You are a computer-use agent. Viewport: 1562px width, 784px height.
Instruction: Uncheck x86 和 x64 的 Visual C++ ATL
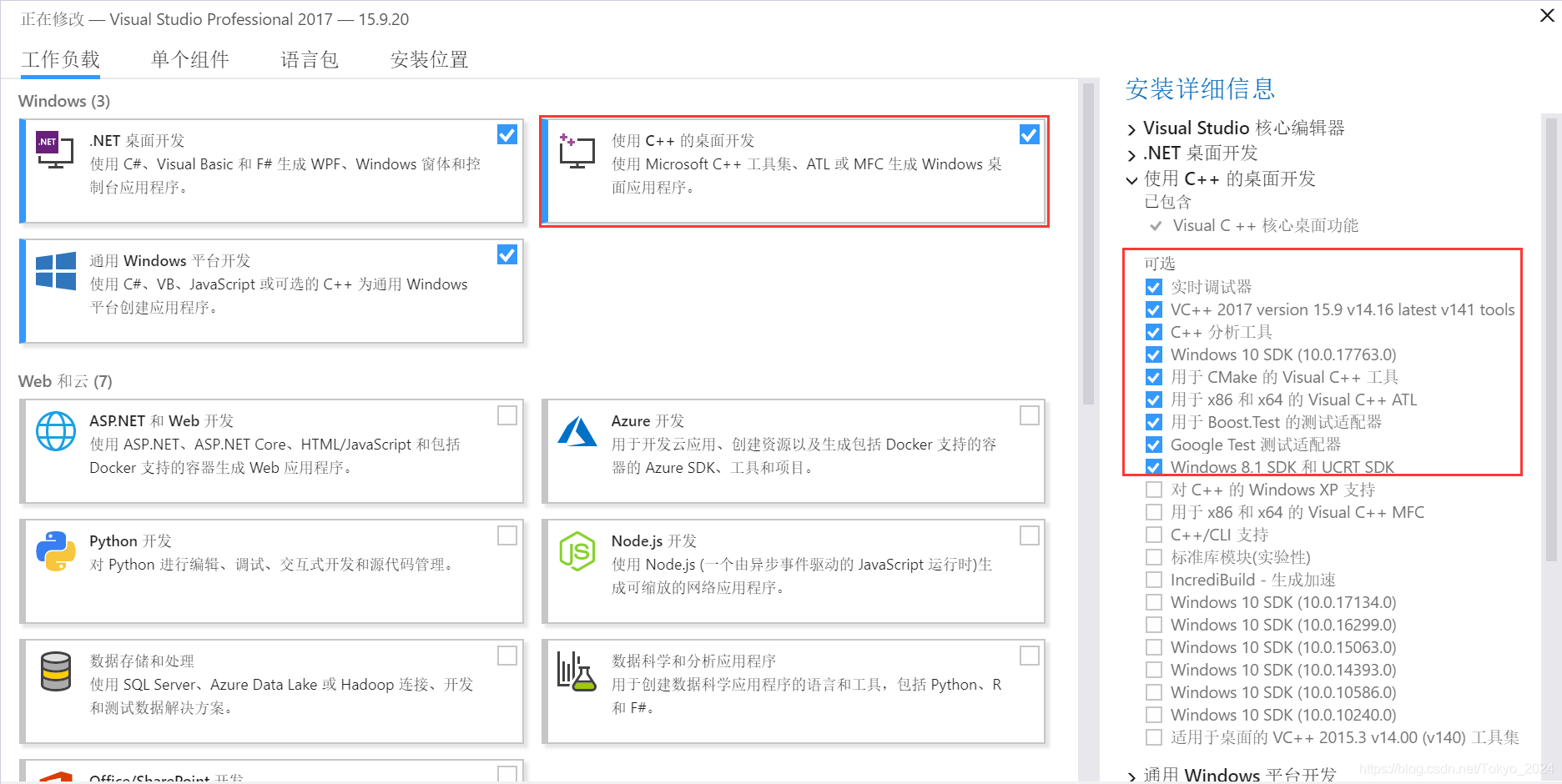tap(1154, 400)
